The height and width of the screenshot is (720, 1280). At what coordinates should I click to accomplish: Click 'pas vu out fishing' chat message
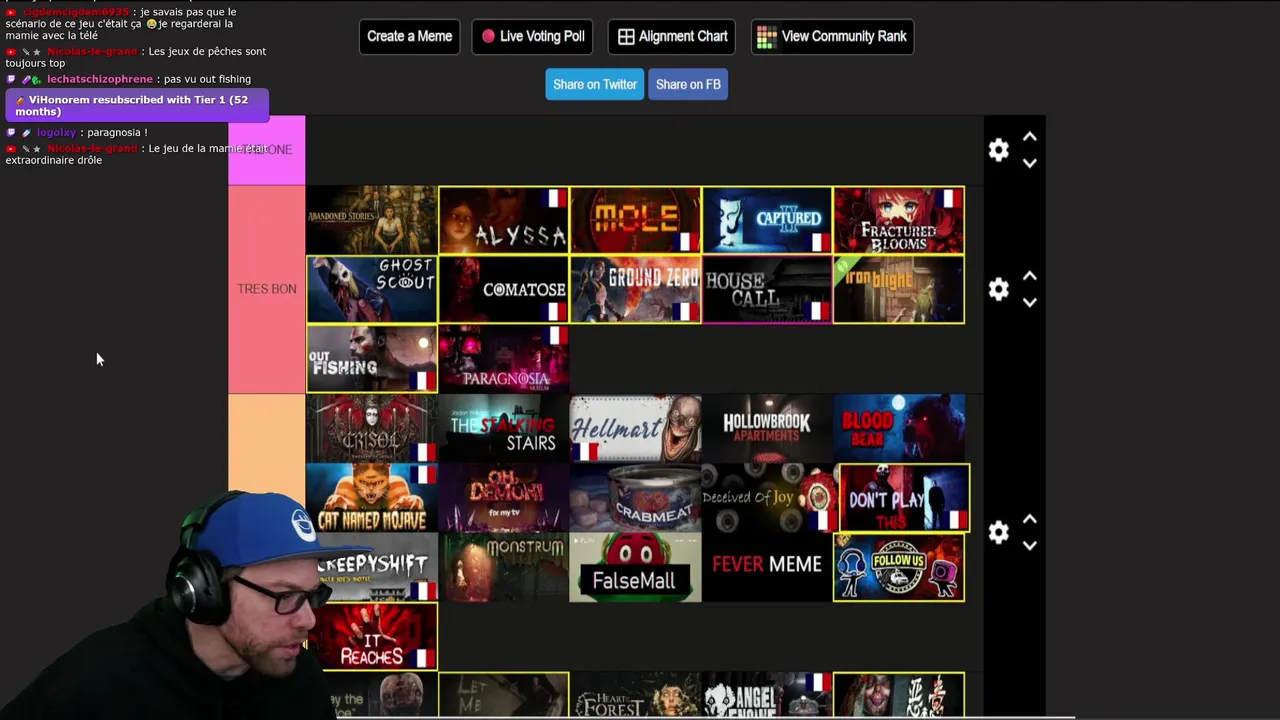pos(207,79)
